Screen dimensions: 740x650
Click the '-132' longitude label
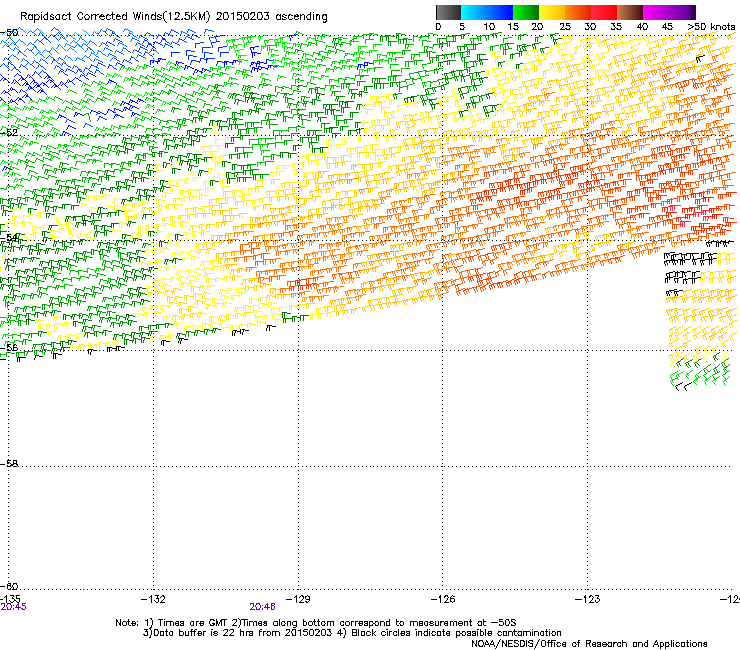pos(153,599)
